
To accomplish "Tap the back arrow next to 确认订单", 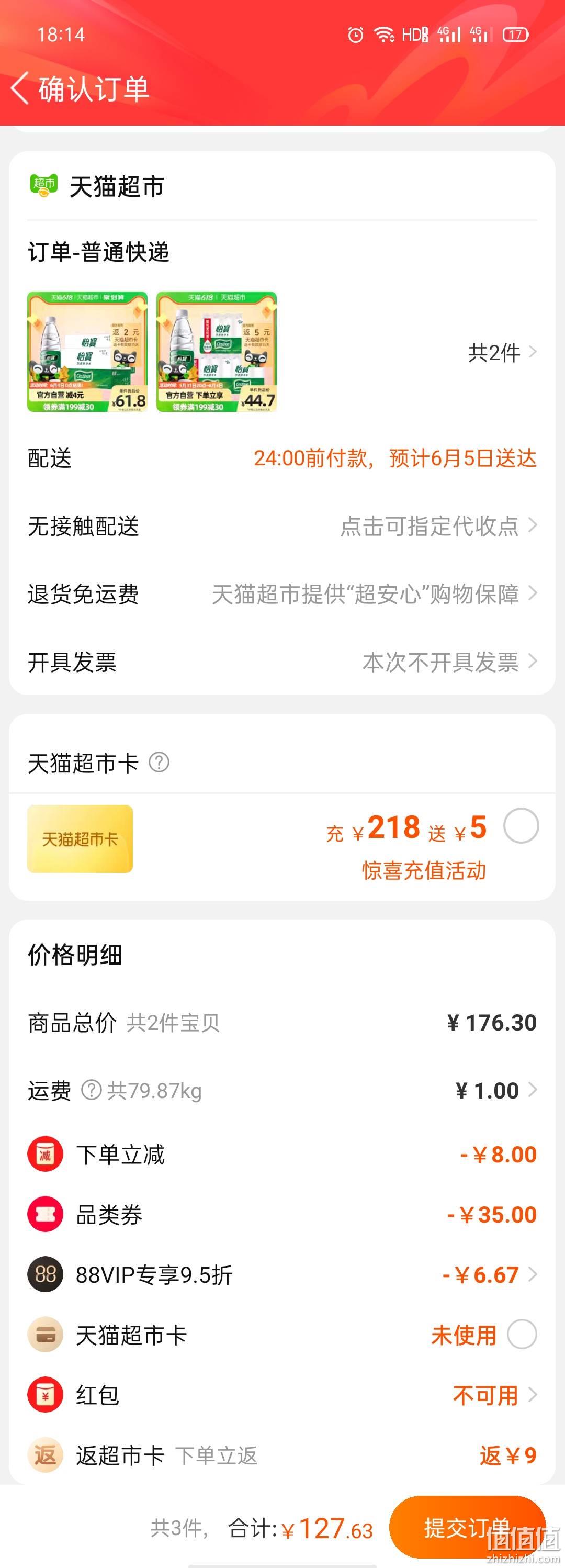I will click(x=20, y=89).
